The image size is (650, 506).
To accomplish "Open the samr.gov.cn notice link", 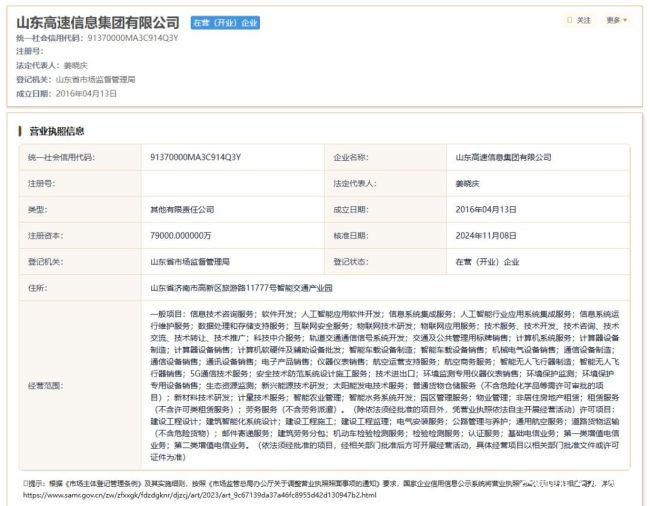I will [x=200, y=495].
